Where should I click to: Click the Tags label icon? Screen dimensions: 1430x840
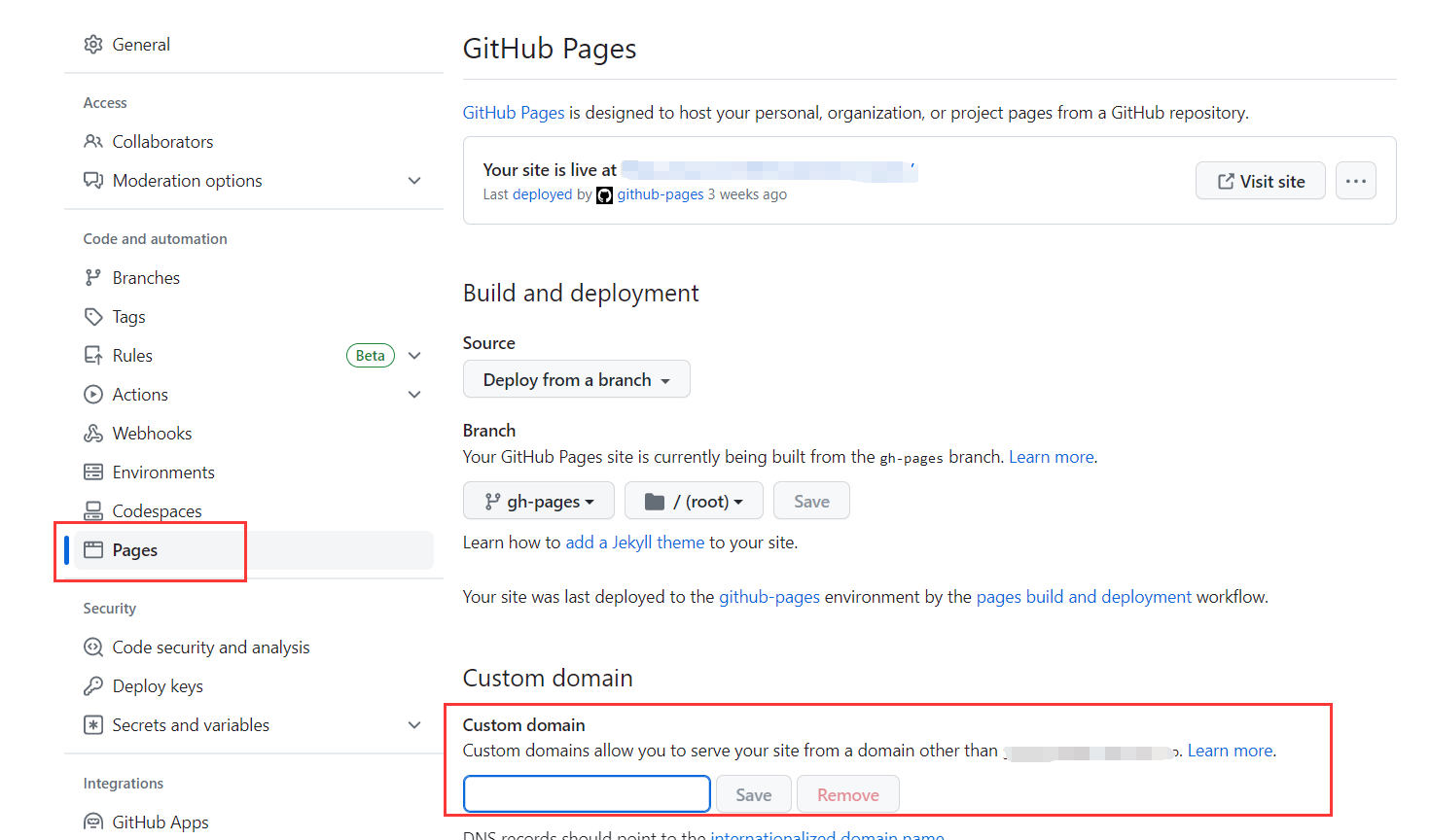point(93,317)
